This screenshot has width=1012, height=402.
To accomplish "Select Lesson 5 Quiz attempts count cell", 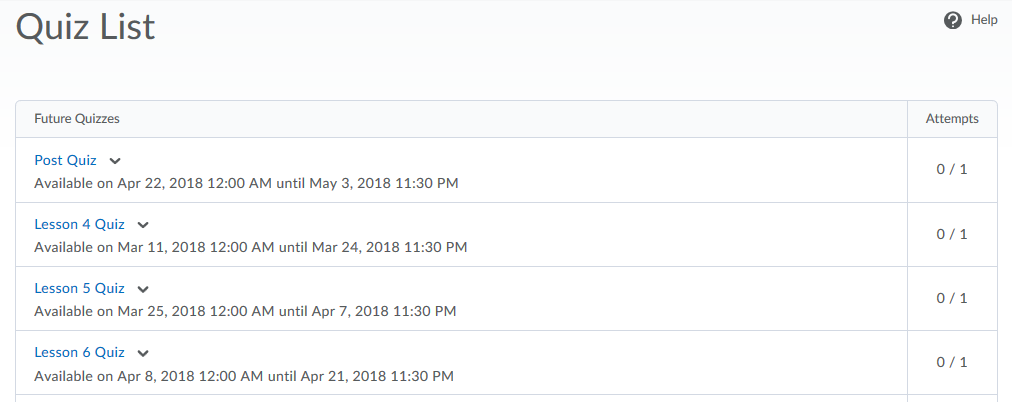I will pyautogui.click(x=952, y=298).
